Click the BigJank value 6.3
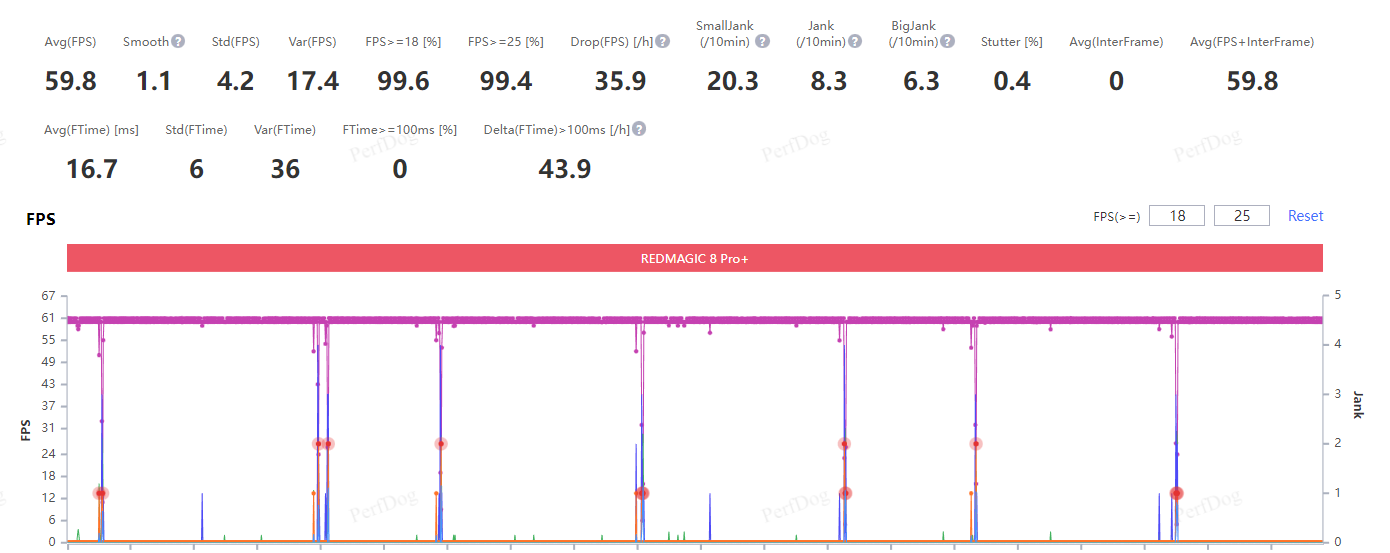Screen dimensions: 1390x553 (921, 81)
